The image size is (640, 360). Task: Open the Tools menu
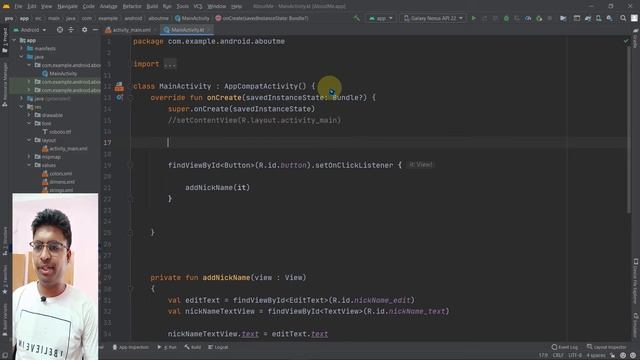point(182,6)
